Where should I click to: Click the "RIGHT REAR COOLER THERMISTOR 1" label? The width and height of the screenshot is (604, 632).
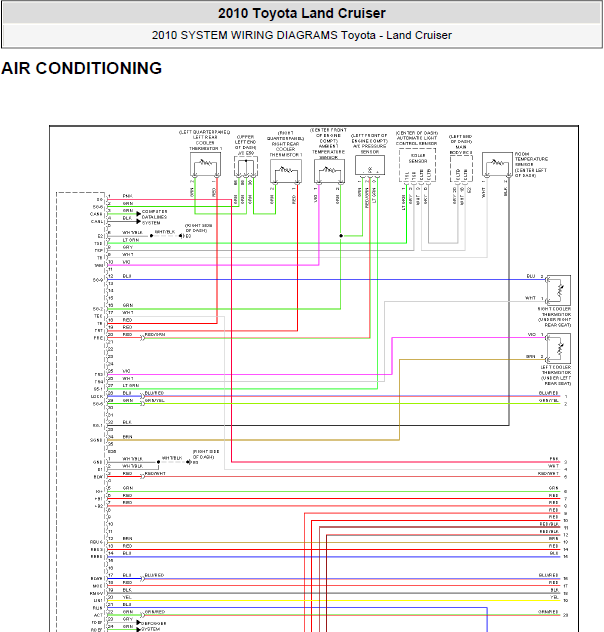click(x=286, y=149)
